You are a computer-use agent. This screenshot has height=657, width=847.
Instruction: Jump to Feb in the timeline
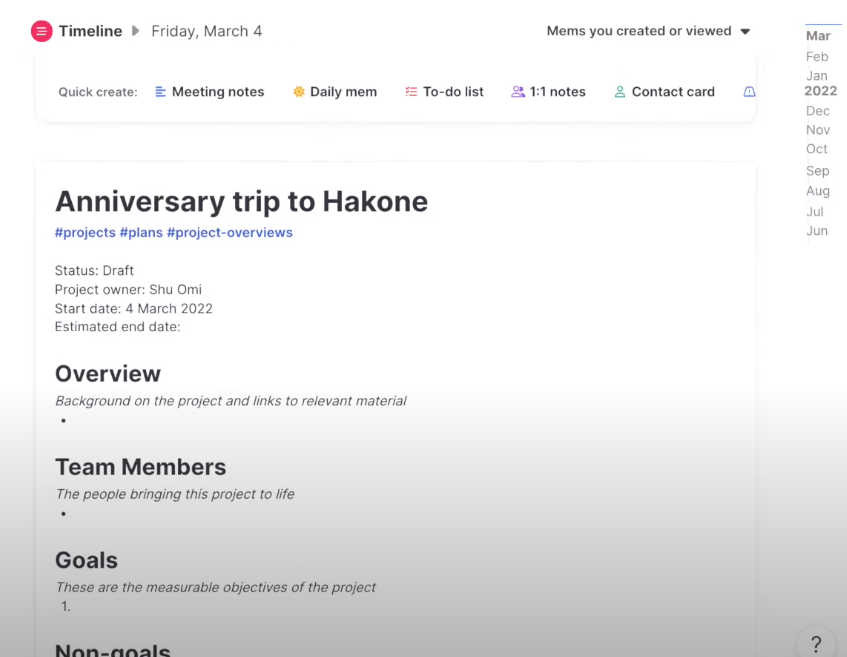tap(817, 57)
